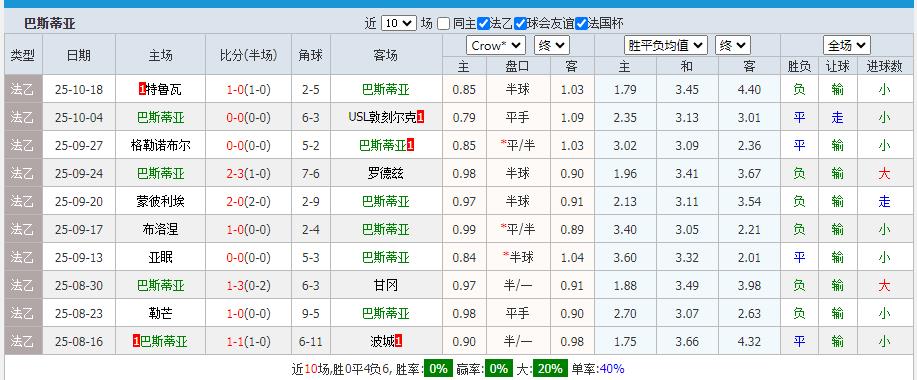Click the red card badge beside USL敦刻尔克

420,118
